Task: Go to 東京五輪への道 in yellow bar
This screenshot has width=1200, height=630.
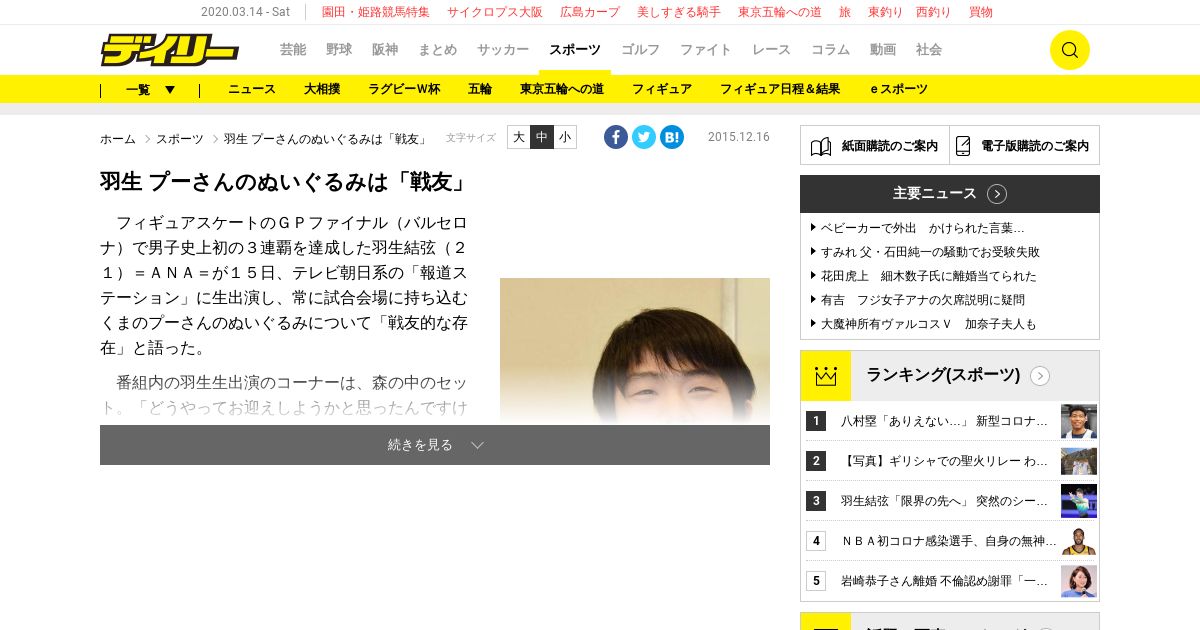Action: point(562,89)
